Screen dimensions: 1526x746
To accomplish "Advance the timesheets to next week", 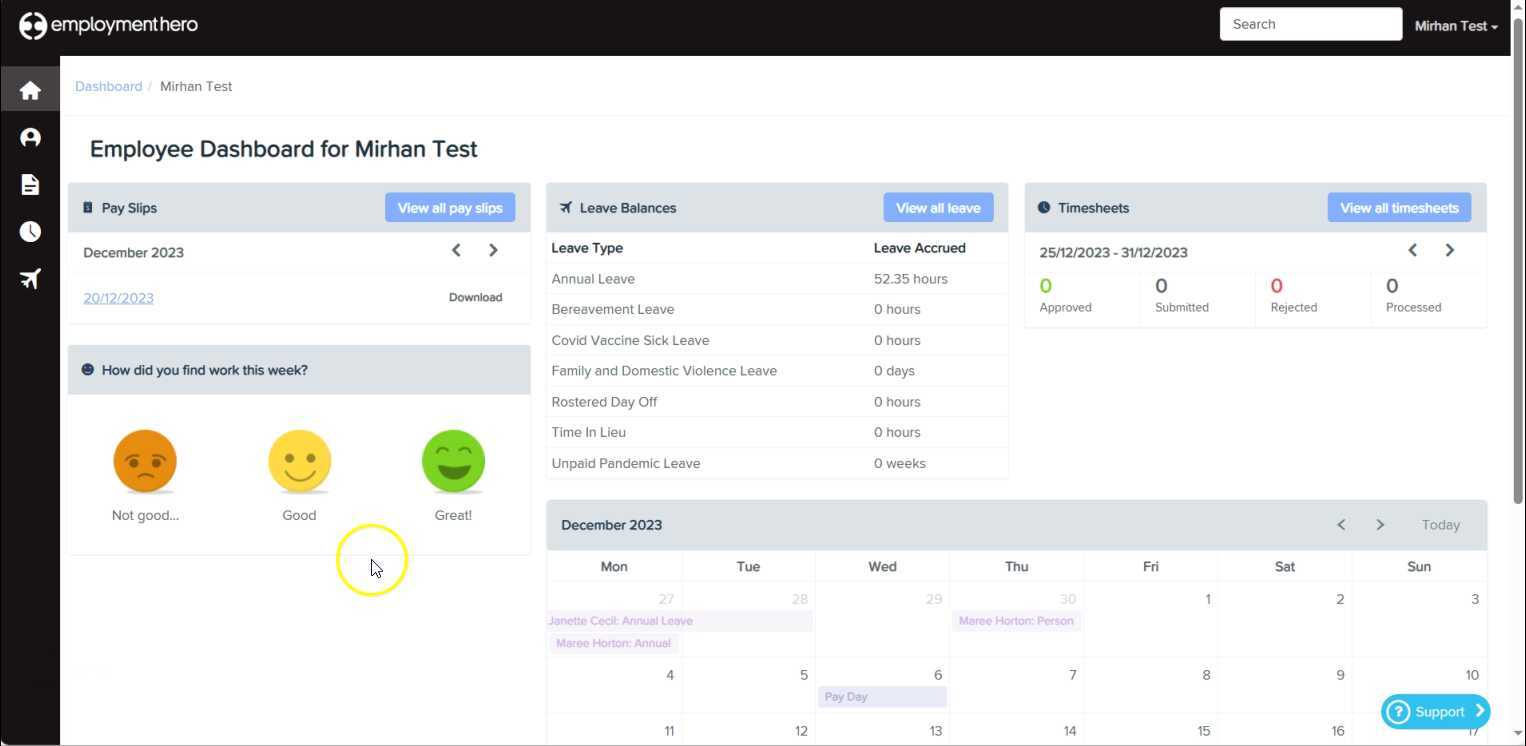I will click(x=1450, y=250).
